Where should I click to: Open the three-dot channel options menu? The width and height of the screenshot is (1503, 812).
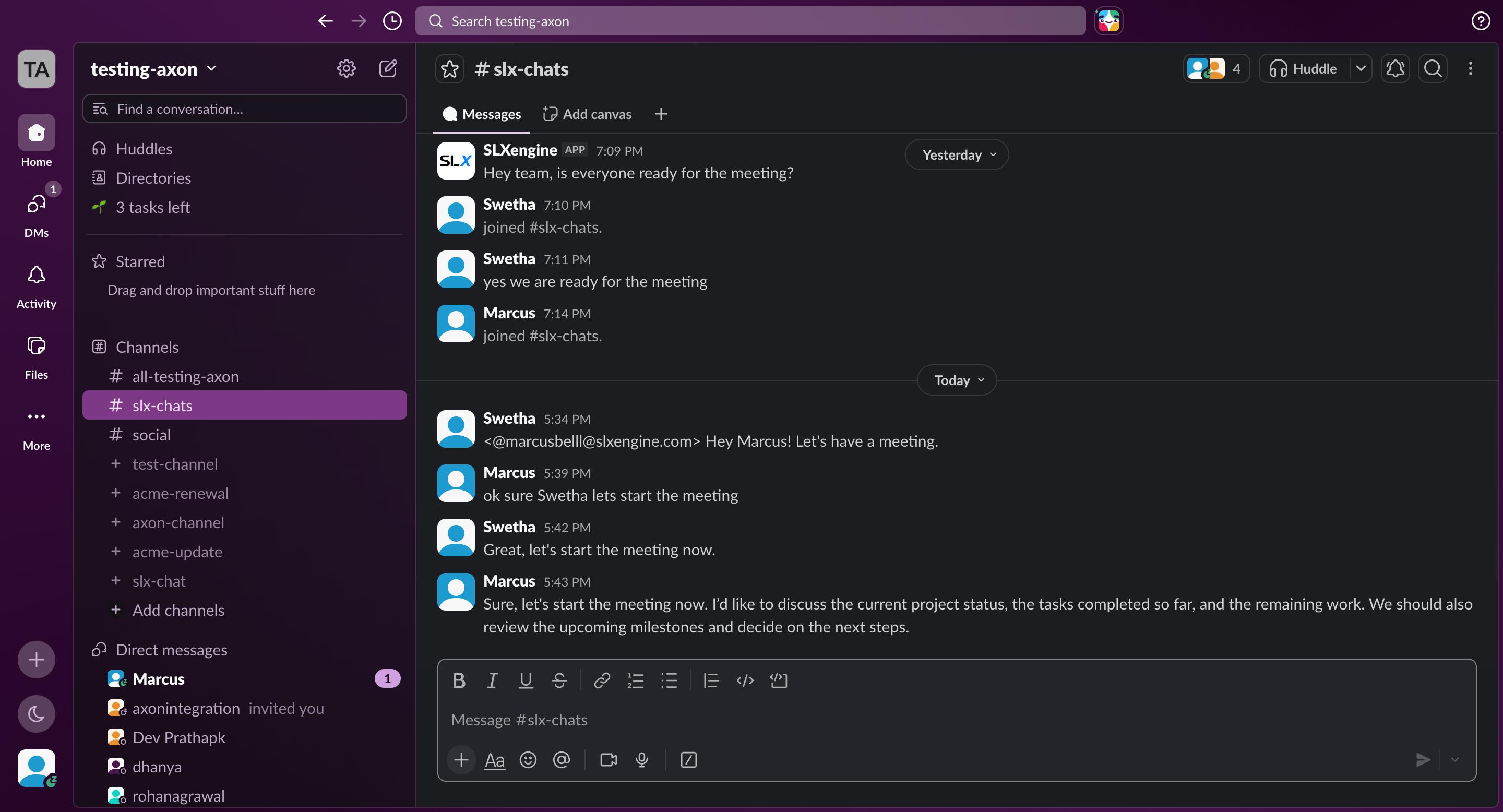tap(1470, 69)
